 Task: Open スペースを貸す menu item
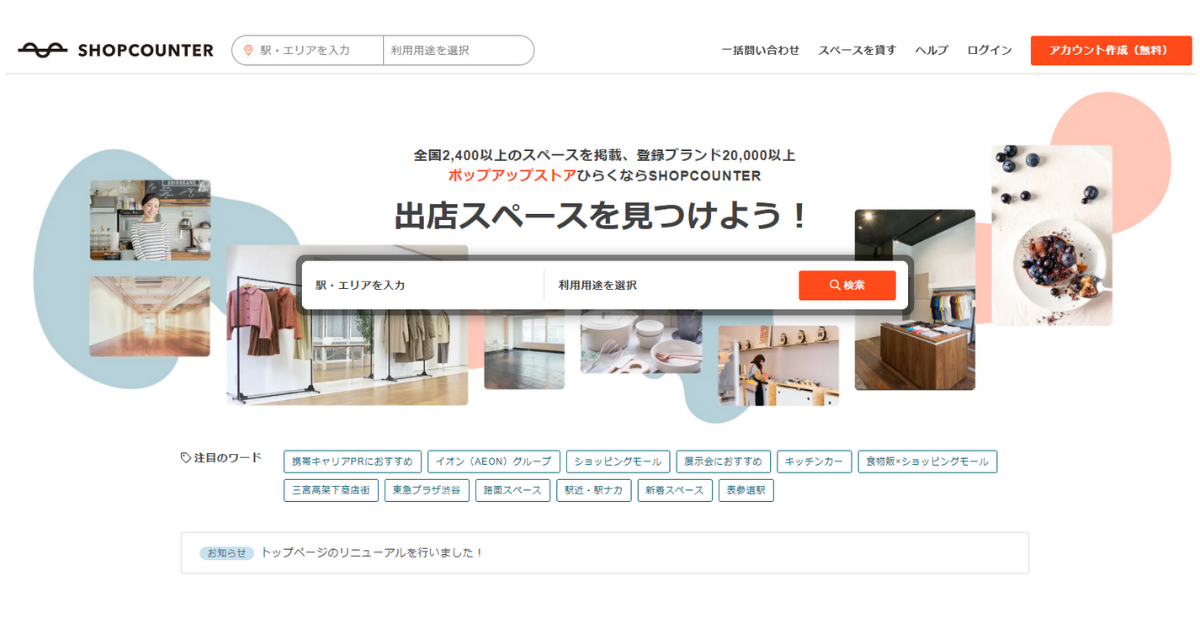(x=857, y=50)
